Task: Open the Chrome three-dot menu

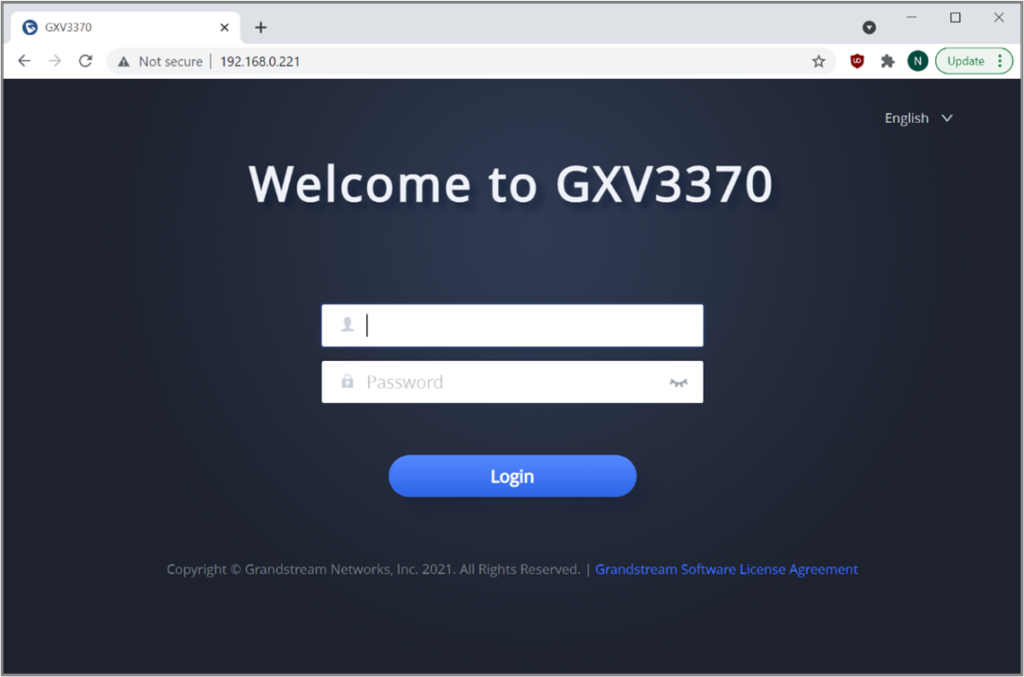Action: tap(1000, 61)
